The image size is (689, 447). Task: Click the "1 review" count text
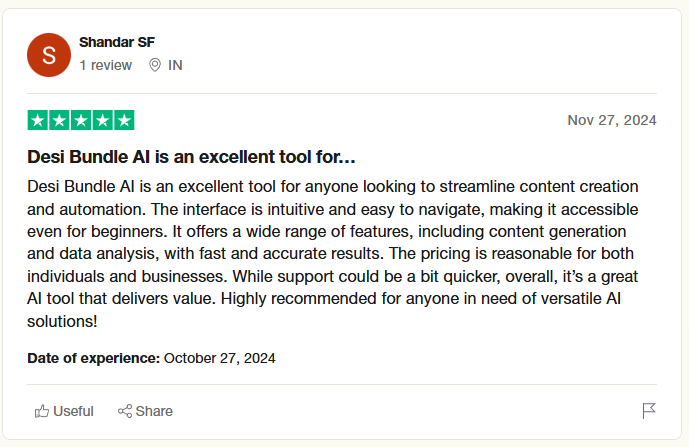tap(106, 65)
